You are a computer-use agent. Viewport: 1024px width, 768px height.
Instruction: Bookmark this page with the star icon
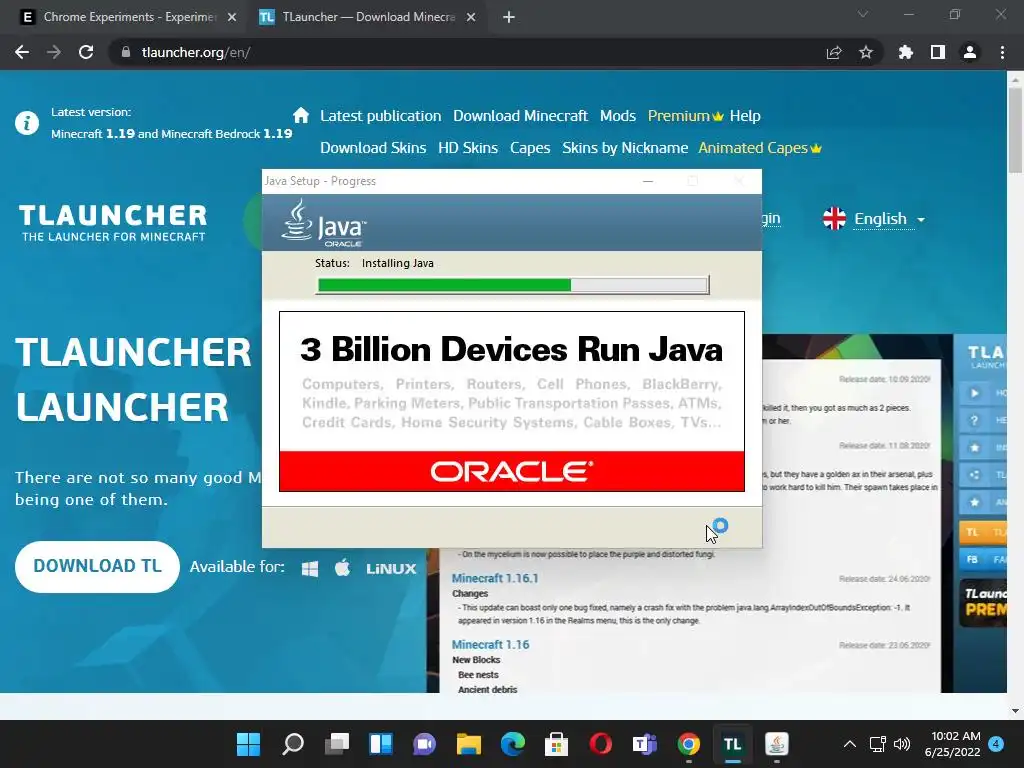866,52
